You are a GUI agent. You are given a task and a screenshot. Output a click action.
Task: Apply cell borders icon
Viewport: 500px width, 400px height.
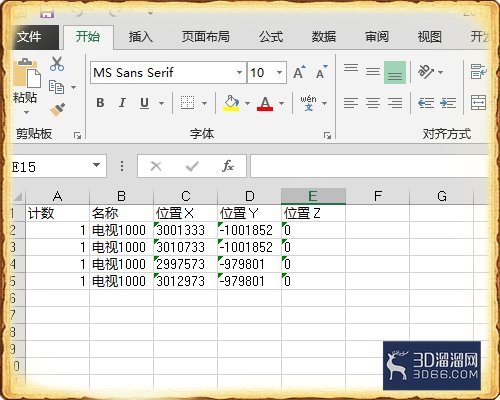(187, 103)
